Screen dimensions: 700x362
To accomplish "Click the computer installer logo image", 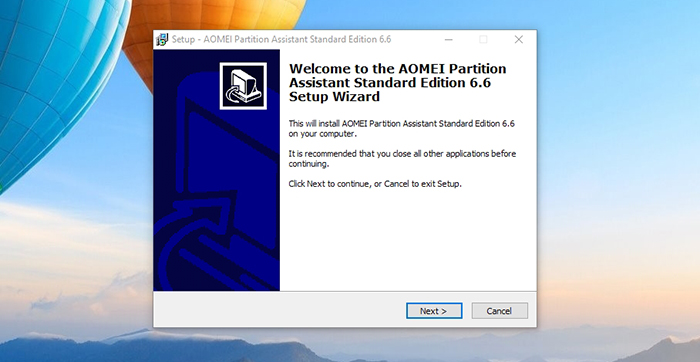I will click(243, 86).
